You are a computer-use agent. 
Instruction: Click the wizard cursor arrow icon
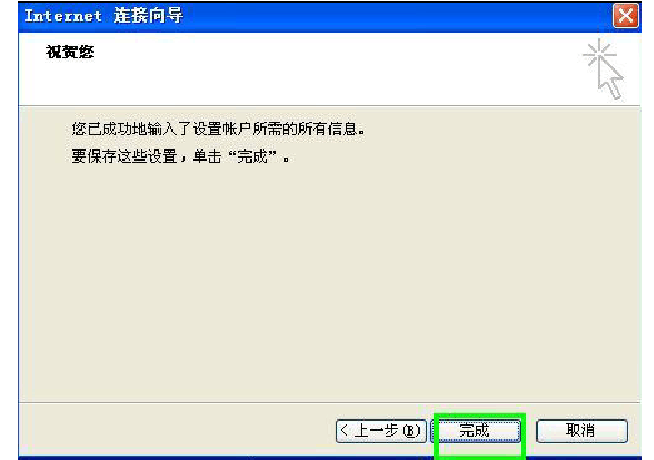coord(611,80)
